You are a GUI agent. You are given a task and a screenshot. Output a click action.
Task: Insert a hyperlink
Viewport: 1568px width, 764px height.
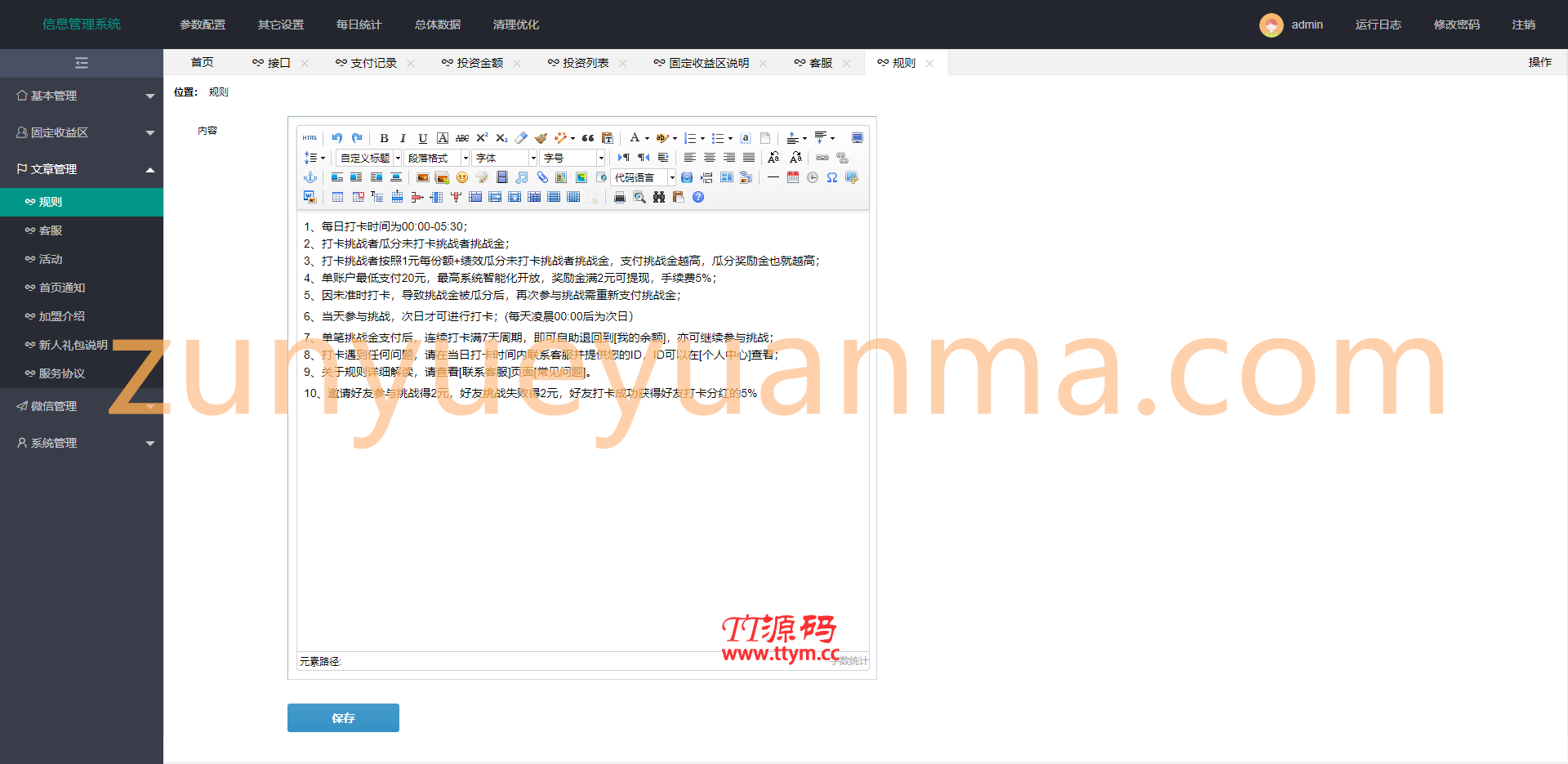pos(822,158)
